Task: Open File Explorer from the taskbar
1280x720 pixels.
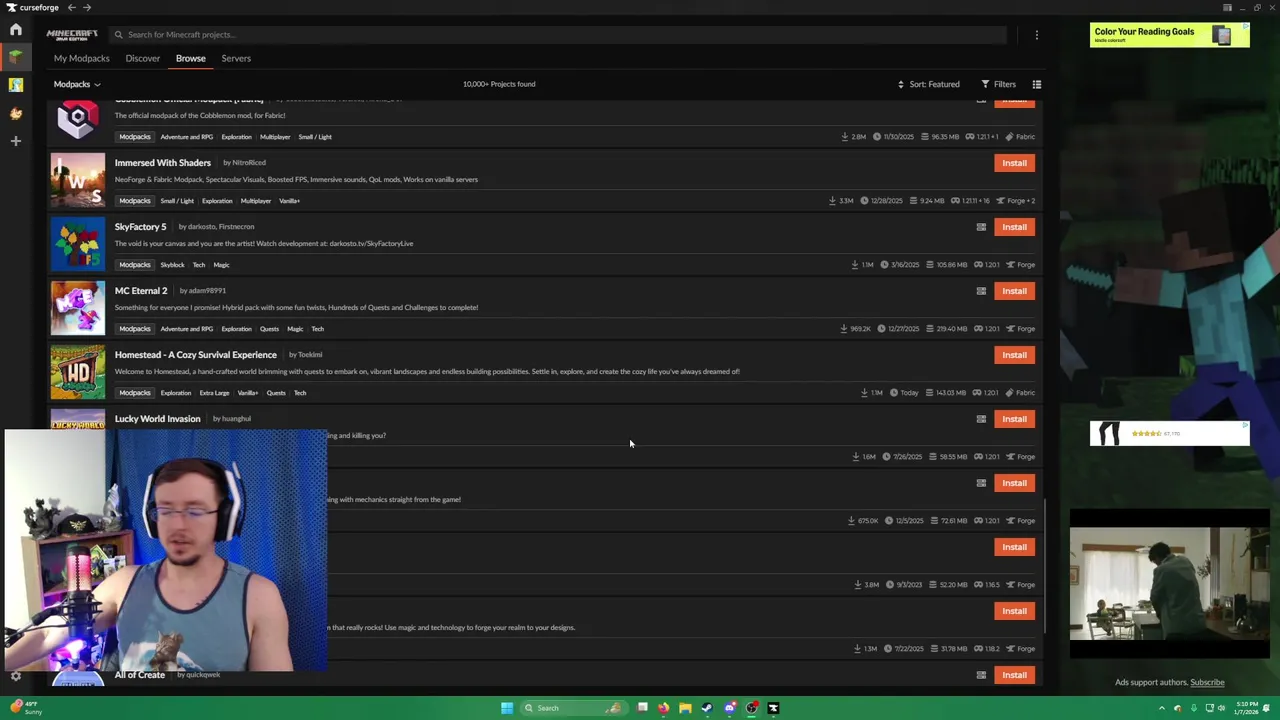Action: (x=685, y=708)
